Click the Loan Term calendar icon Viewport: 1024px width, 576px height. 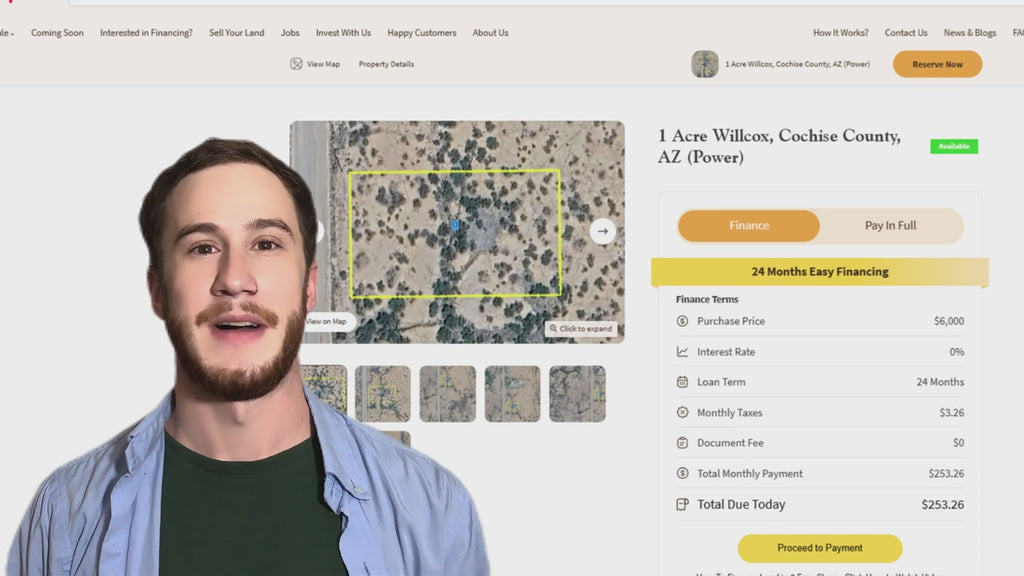click(682, 382)
